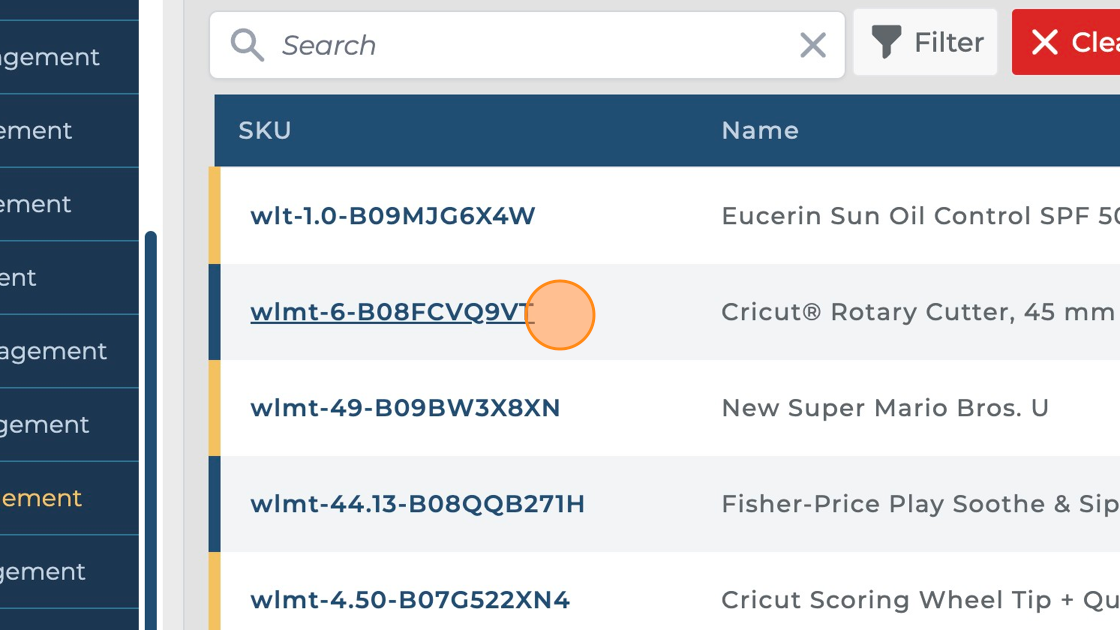The image size is (1120, 630).
Task: Select the New Super Mario Bros. U name
Action: click(x=885, y=408)
